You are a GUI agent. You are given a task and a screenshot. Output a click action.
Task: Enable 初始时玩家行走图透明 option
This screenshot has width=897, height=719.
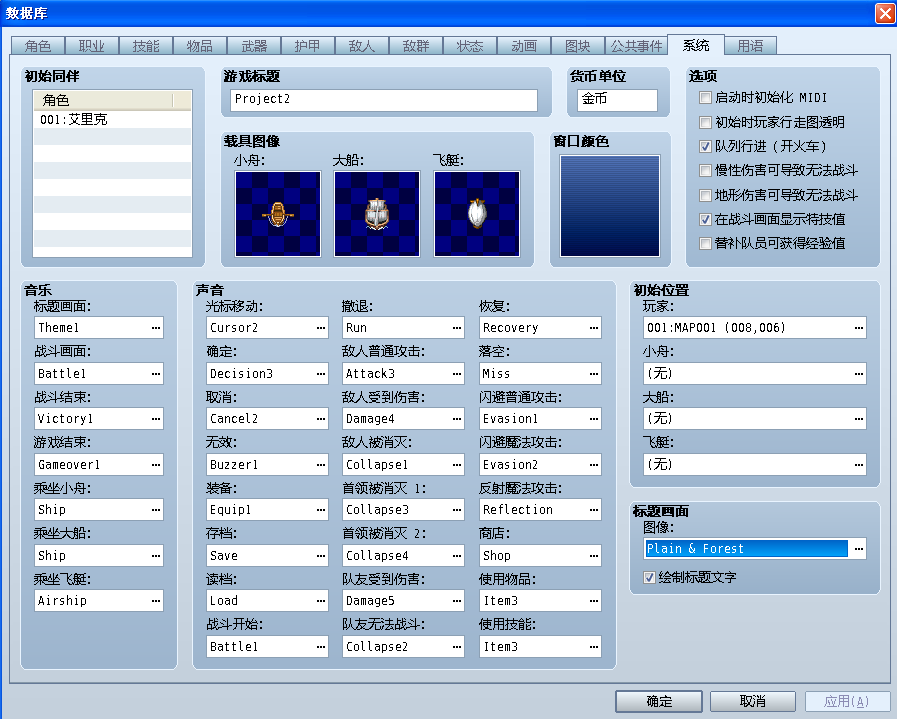click(x=705, y=122)
